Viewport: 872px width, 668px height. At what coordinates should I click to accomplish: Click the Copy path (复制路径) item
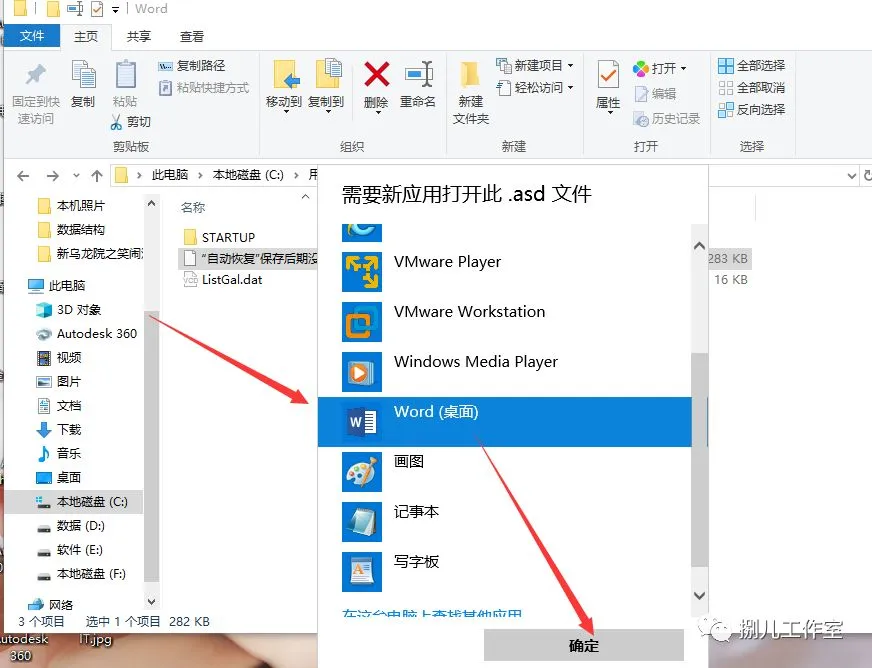(x=192, y=66)
